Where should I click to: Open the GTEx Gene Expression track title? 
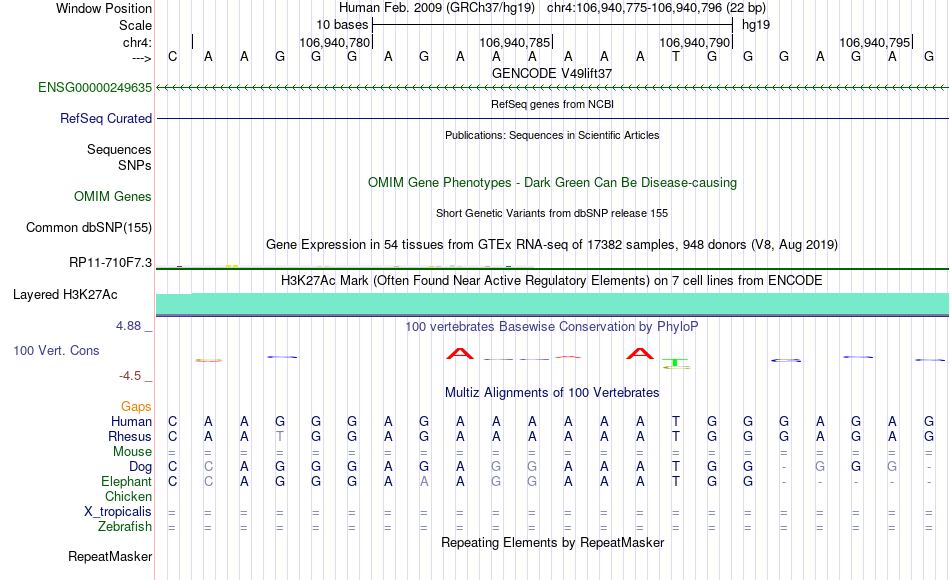[552, 244]
